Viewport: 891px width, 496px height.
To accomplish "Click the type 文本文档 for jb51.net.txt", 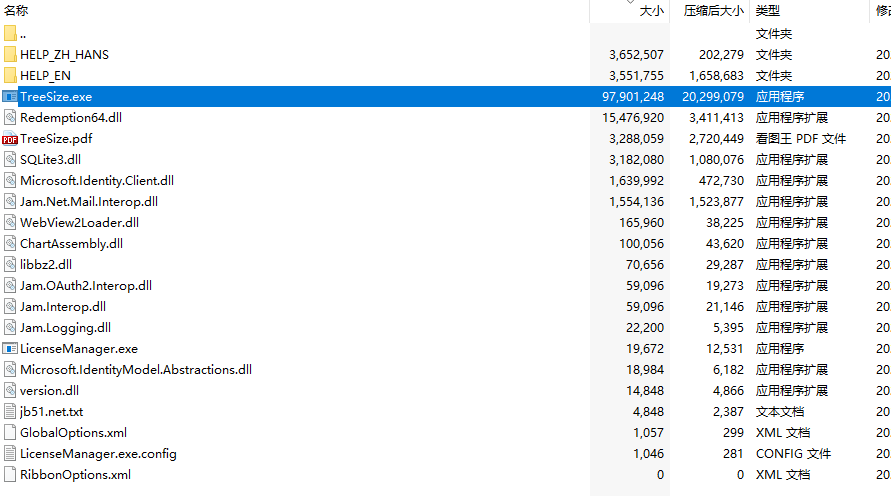I will [780, 412].
